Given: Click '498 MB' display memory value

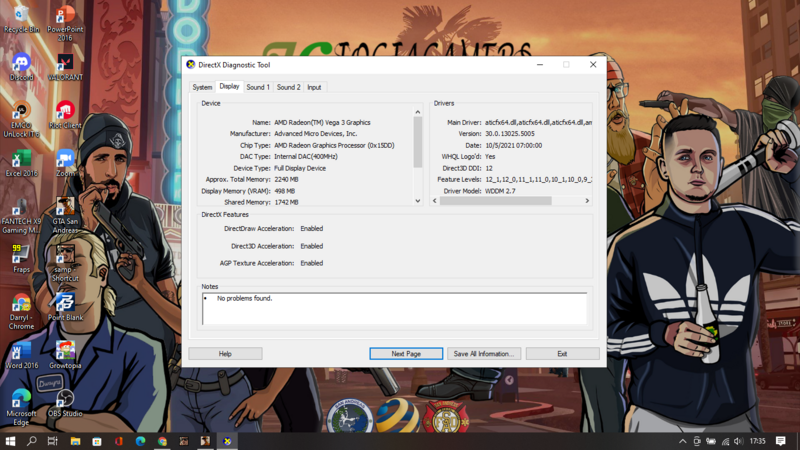Looking at the screenshot, I should 285,191.
